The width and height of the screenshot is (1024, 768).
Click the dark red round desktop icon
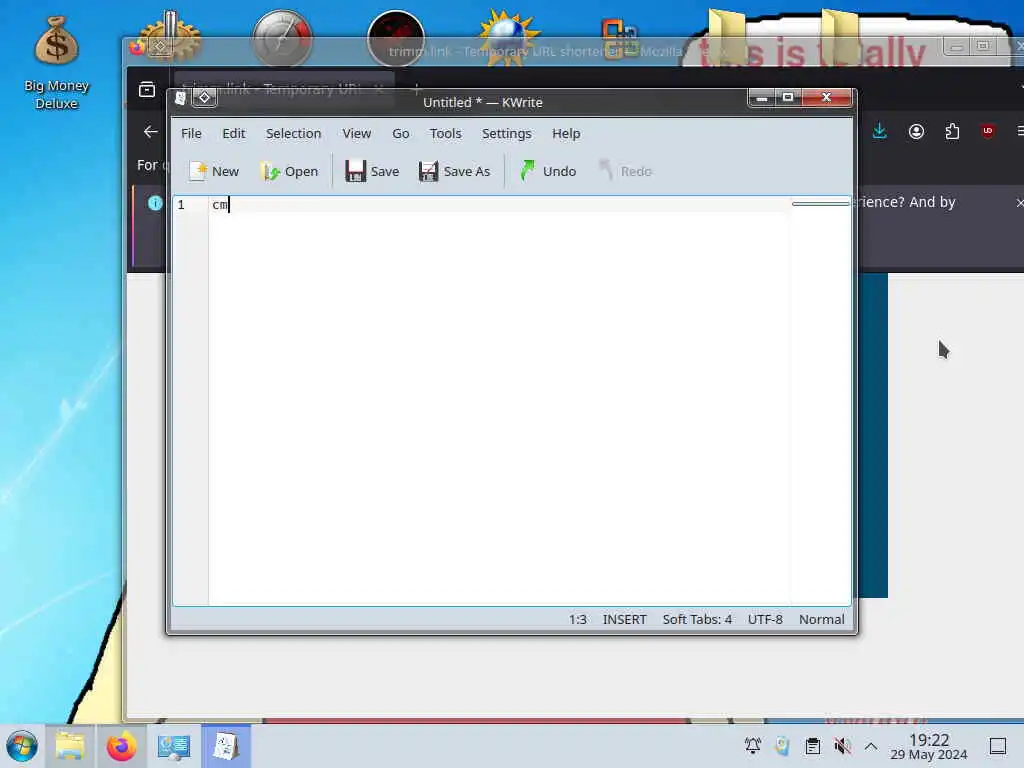(396, 38)
